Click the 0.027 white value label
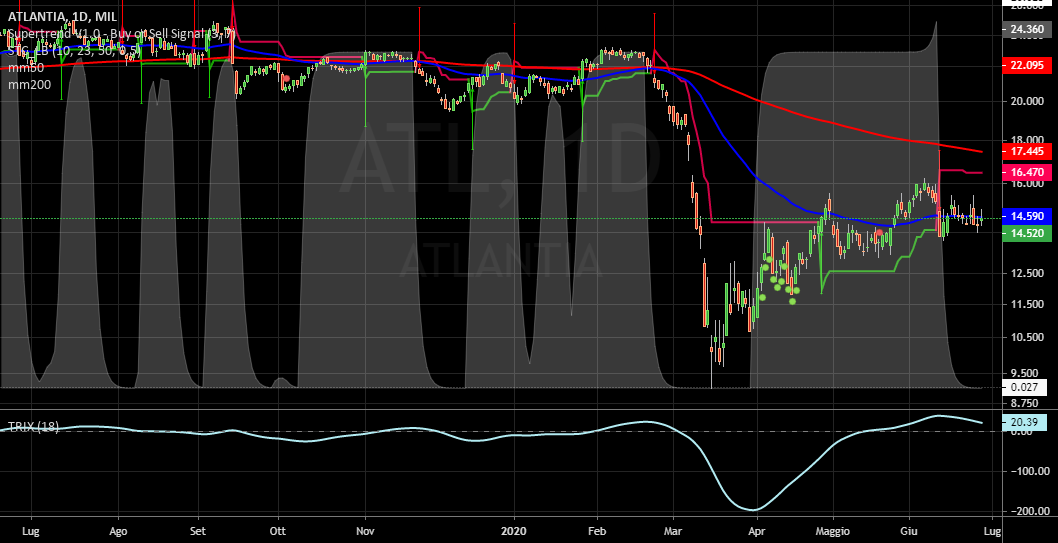 click(x=1025, y=387)
